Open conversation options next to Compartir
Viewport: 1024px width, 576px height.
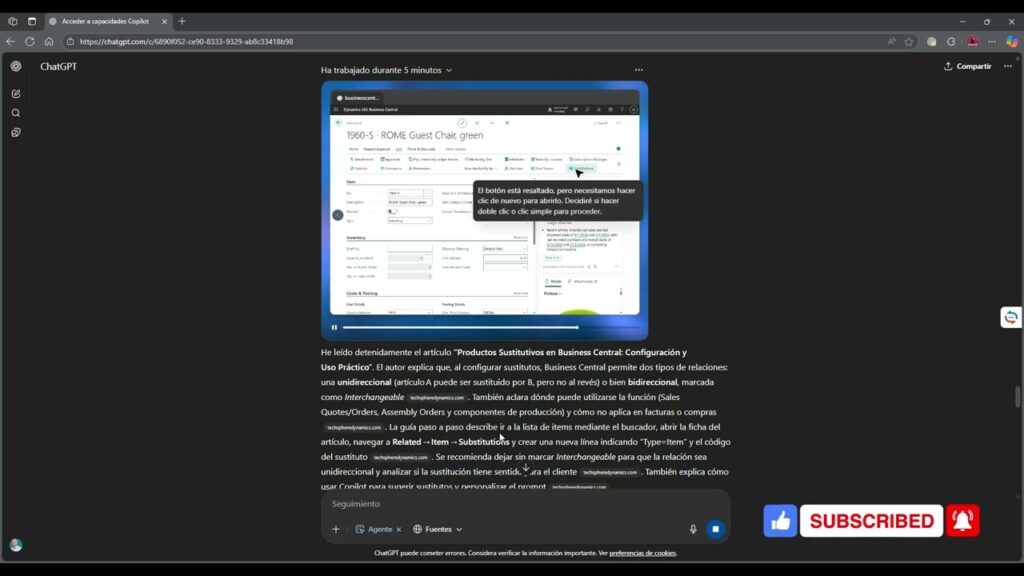(1008, 67)
